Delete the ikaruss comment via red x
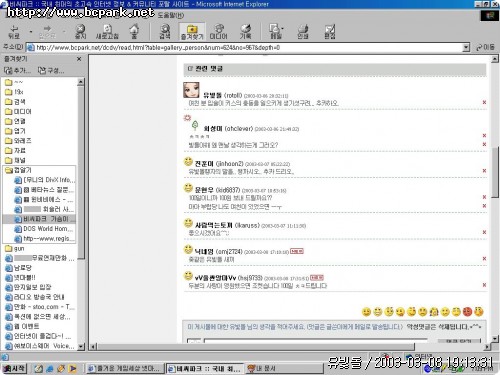Image resolution: width=500 pixels, height=375 pixels. pyautogui.click(x=484, y=232)
